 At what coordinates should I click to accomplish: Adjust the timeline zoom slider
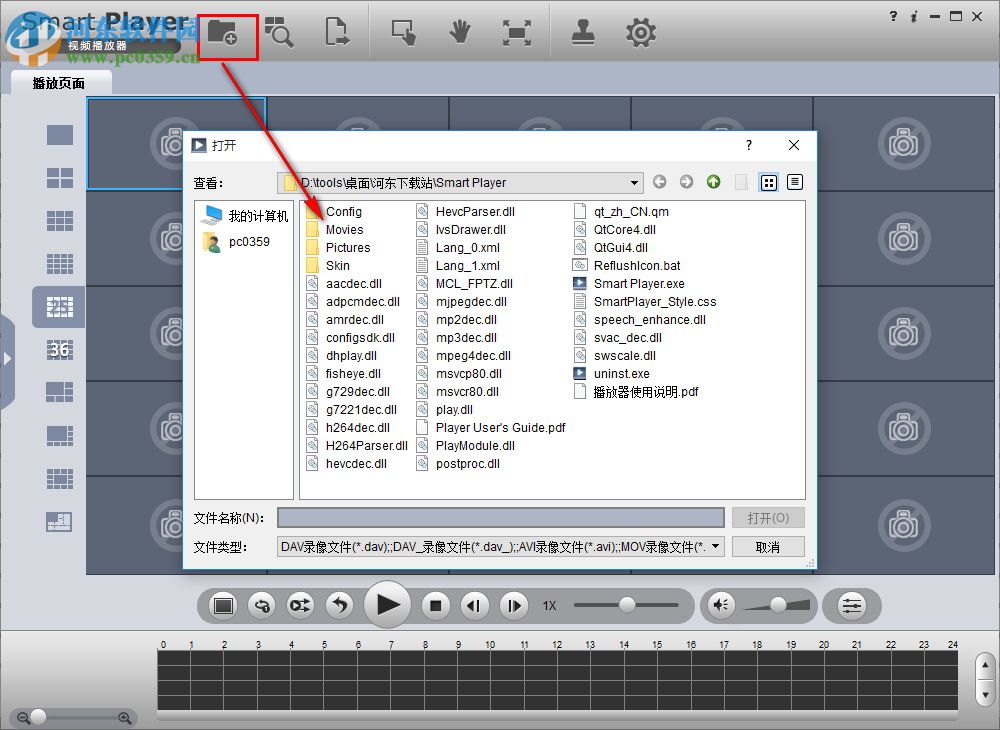coord(38,717)
